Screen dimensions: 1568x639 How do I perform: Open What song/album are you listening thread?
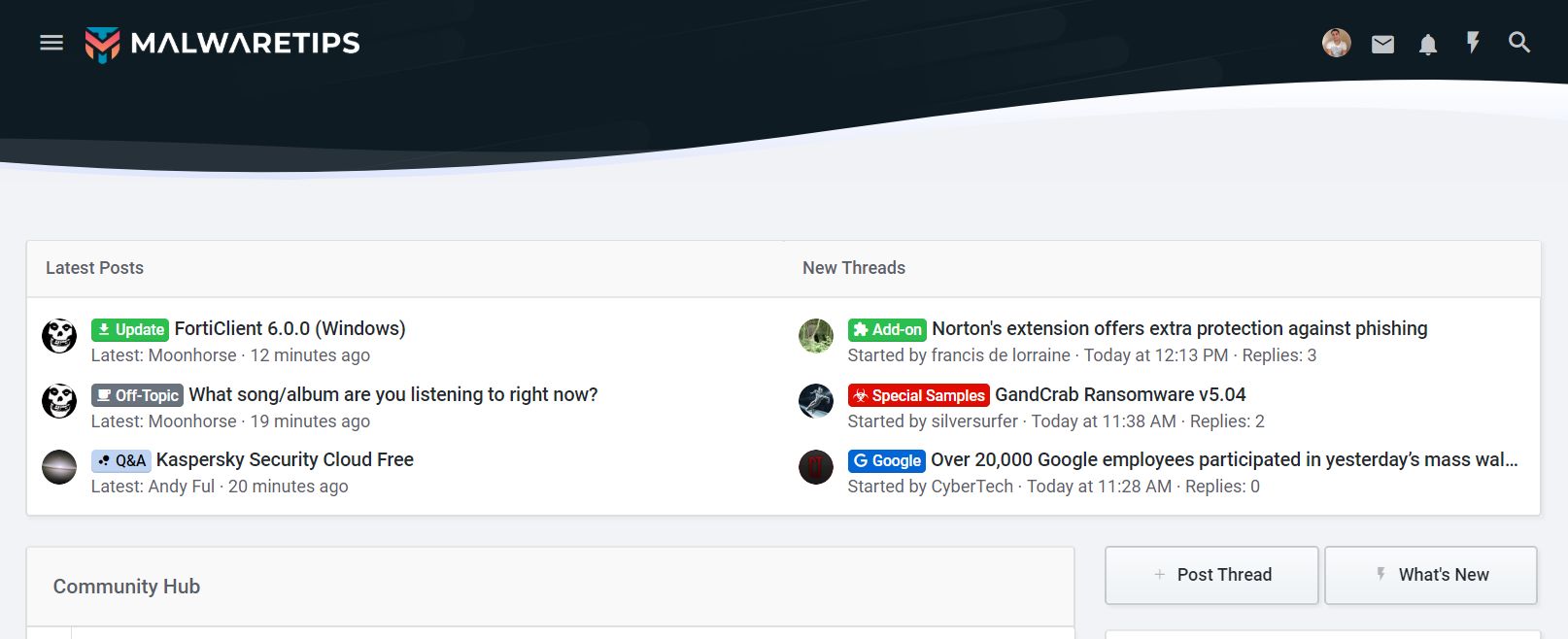393,394
